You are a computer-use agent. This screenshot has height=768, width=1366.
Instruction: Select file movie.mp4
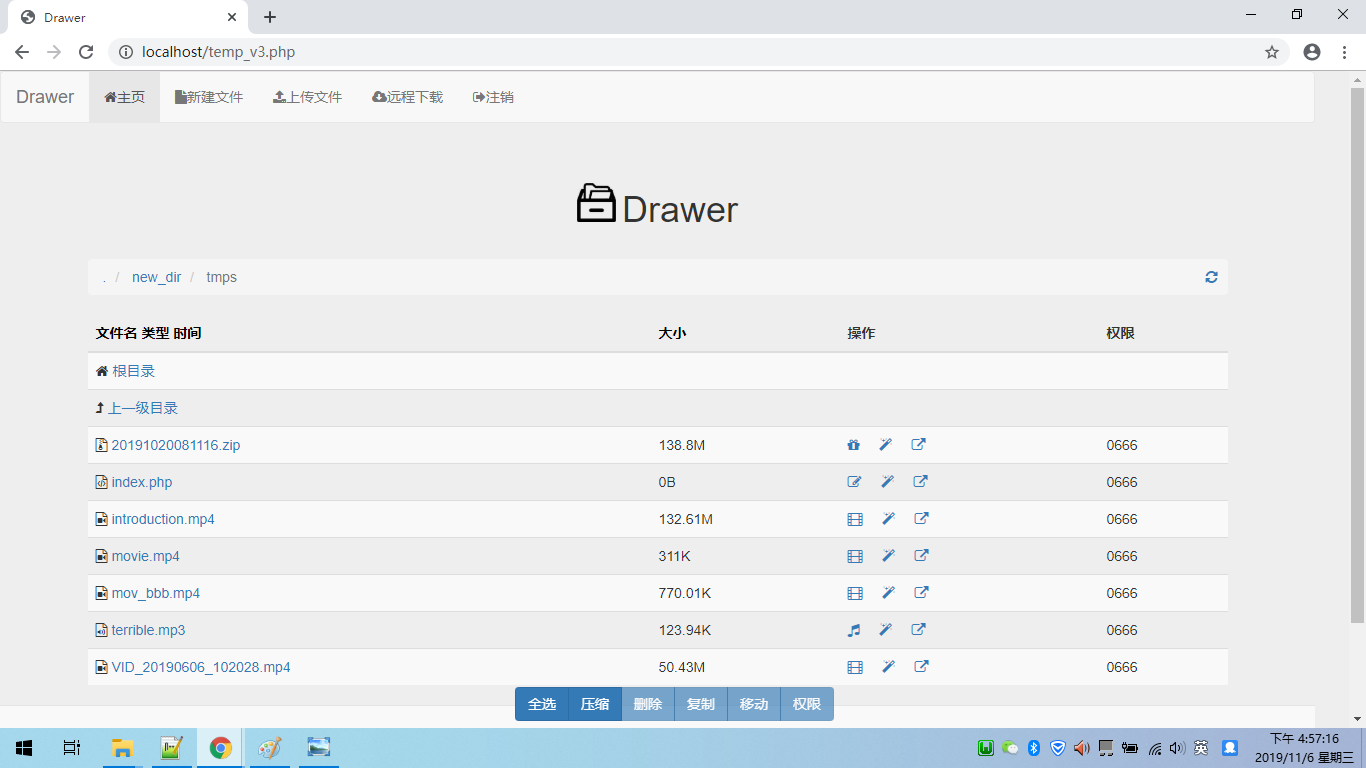coord(146,556)
